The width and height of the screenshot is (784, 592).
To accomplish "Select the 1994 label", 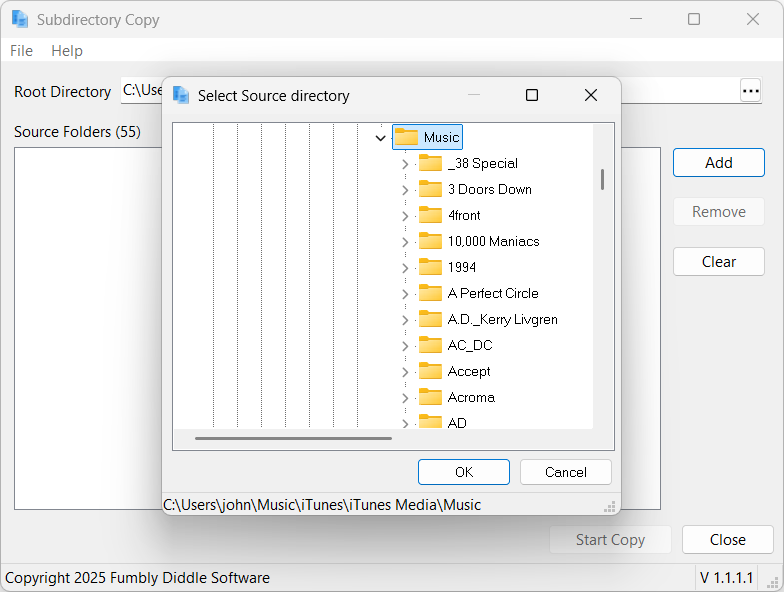I will 462,267.
